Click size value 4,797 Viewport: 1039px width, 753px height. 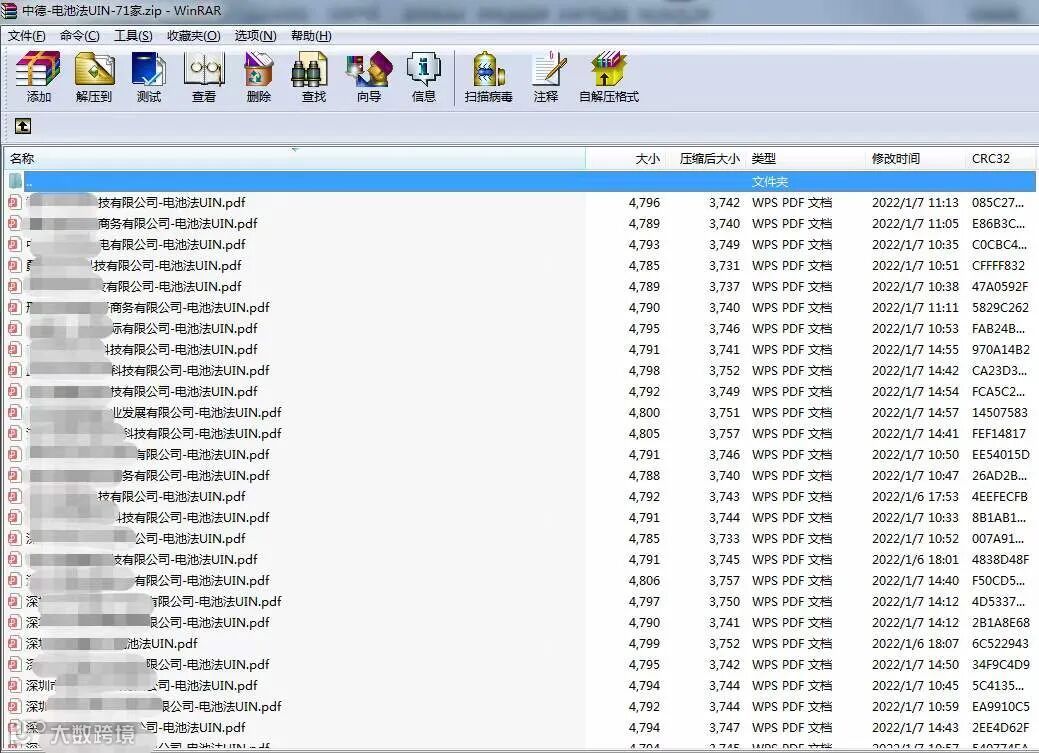(644, 602)
